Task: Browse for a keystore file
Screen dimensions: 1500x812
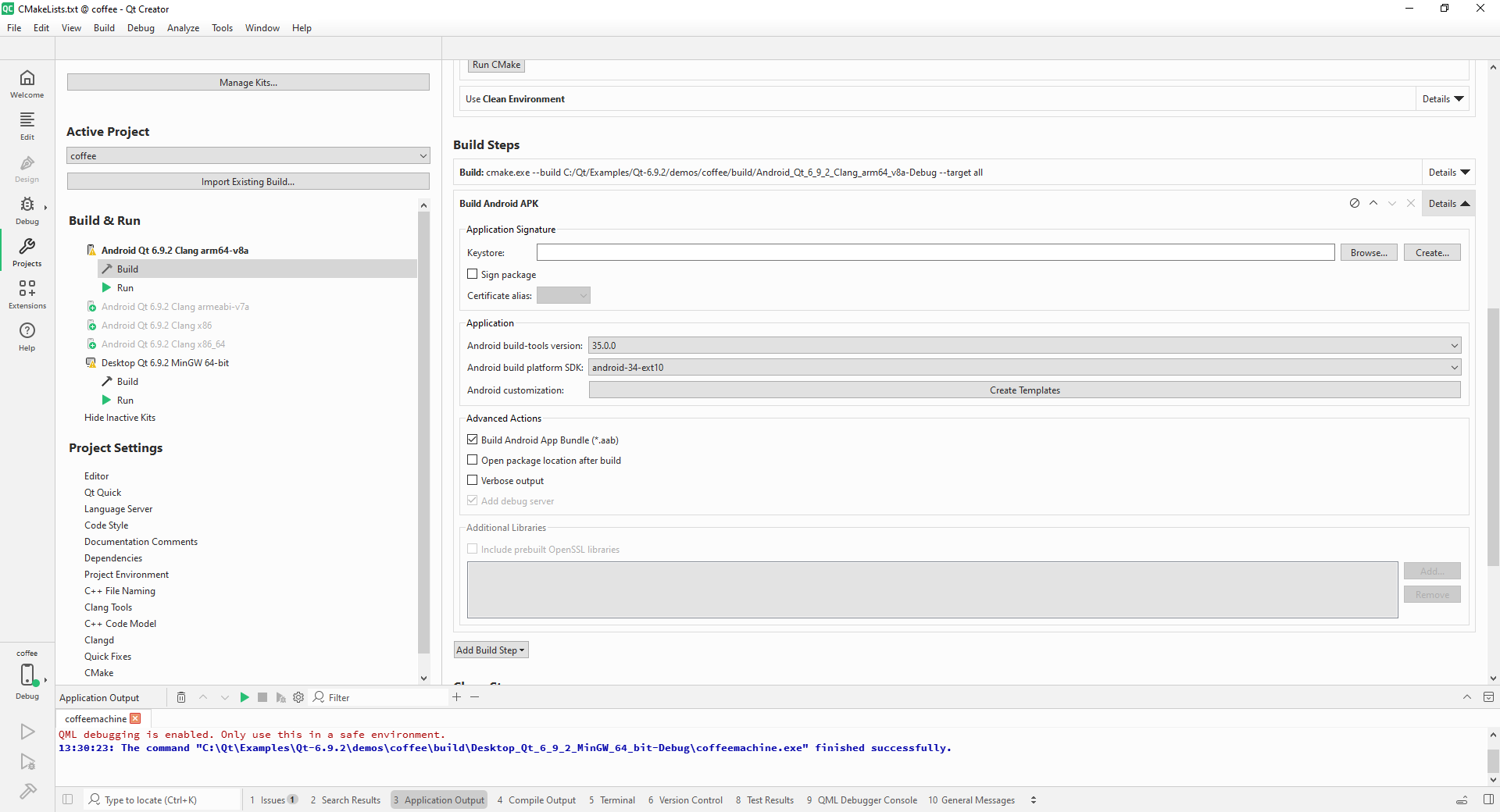Action: tap(1369, 252)
